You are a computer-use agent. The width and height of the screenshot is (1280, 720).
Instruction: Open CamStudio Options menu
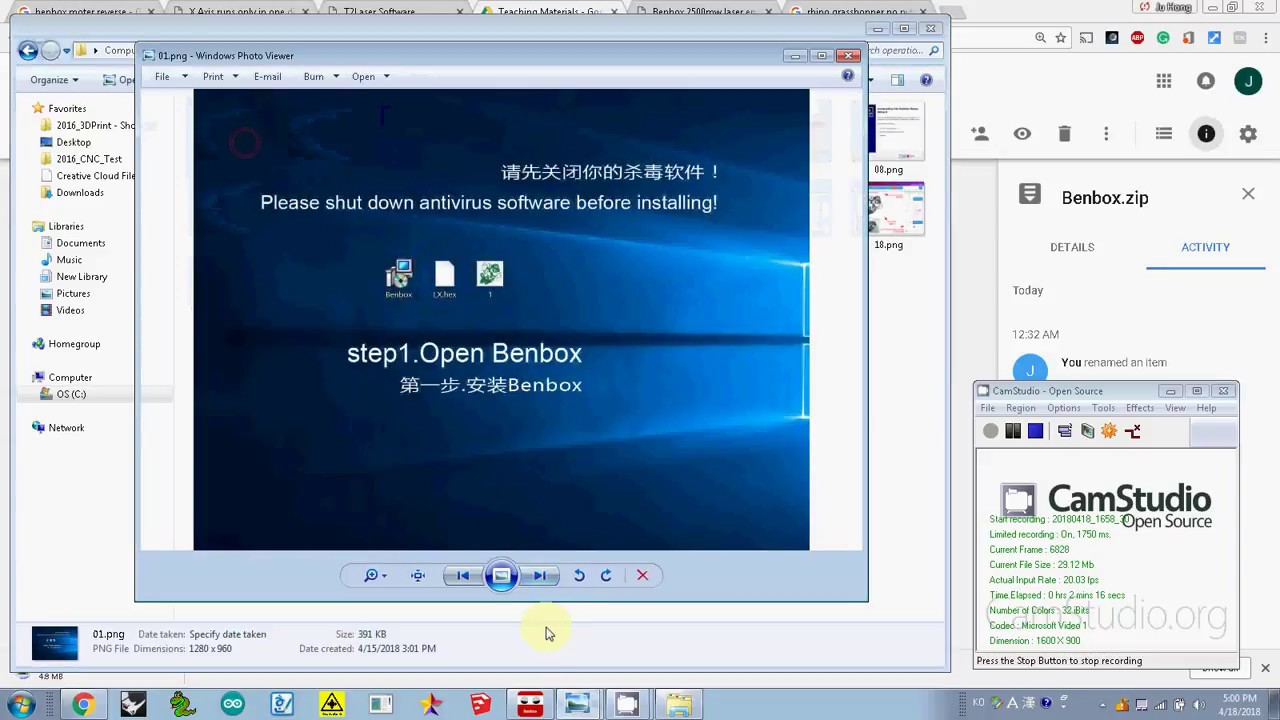click(x=1063, y=408)
